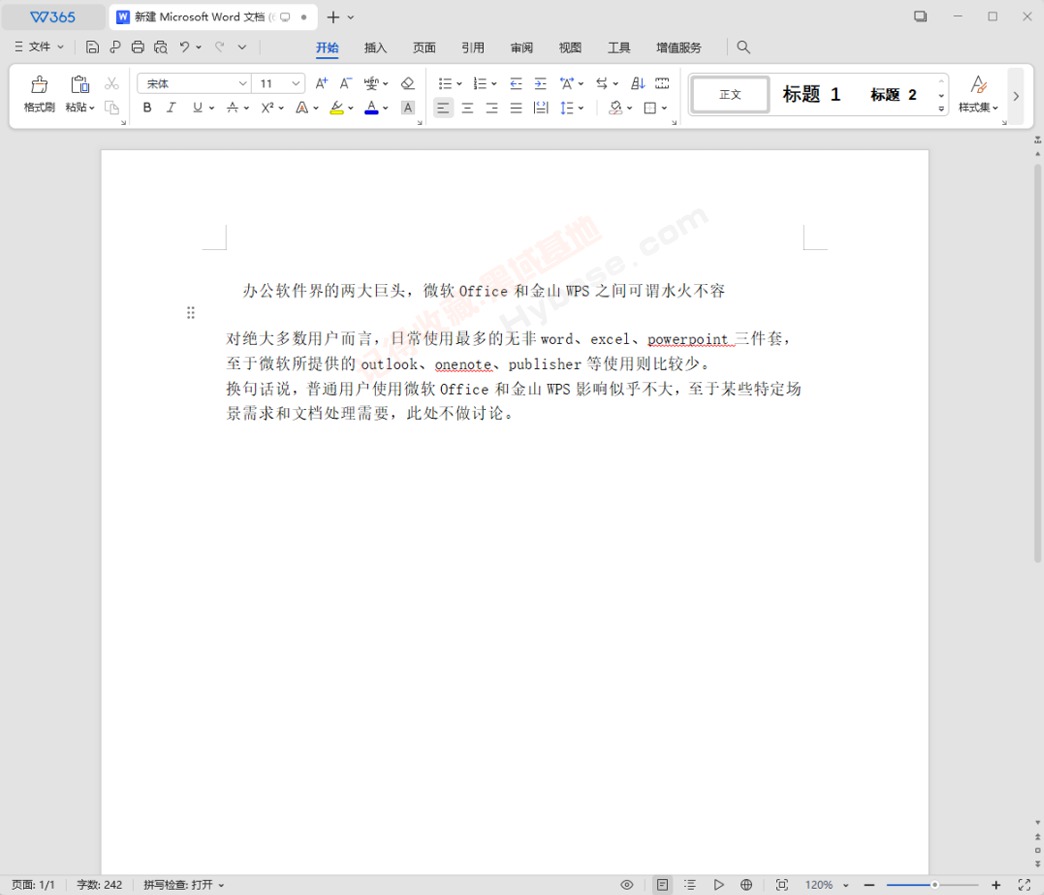The height and width of the screenshot is (895, 1044).
Task: Apply the 标题 2 heading style
Action: 894,95
